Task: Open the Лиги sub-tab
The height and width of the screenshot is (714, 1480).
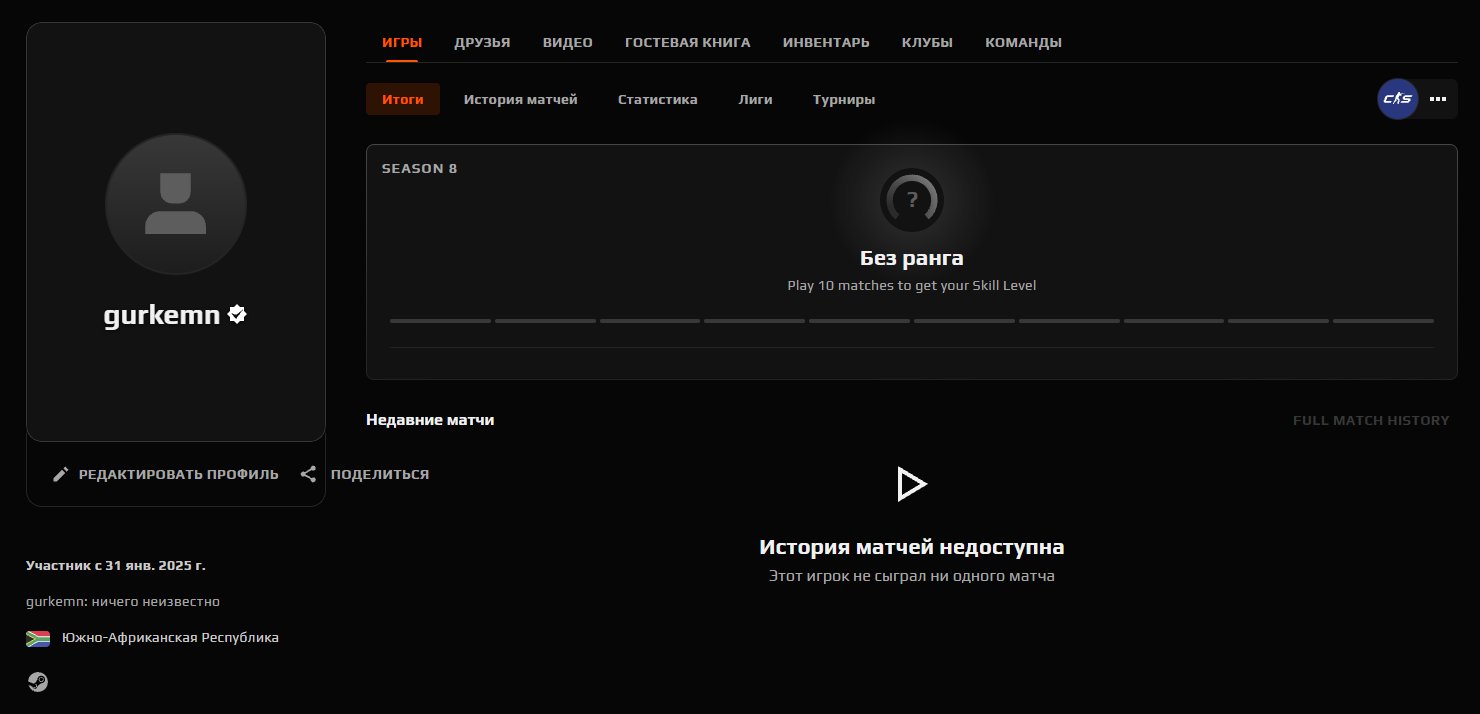Action: tap(756, 99)
